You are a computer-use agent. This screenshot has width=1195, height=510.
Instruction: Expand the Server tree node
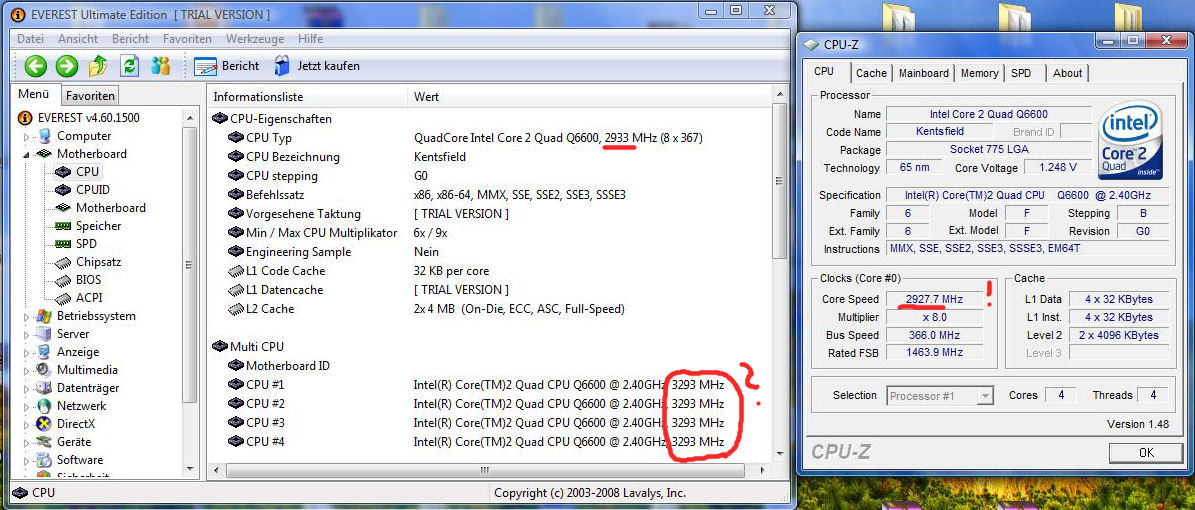(x=27, y=334)
